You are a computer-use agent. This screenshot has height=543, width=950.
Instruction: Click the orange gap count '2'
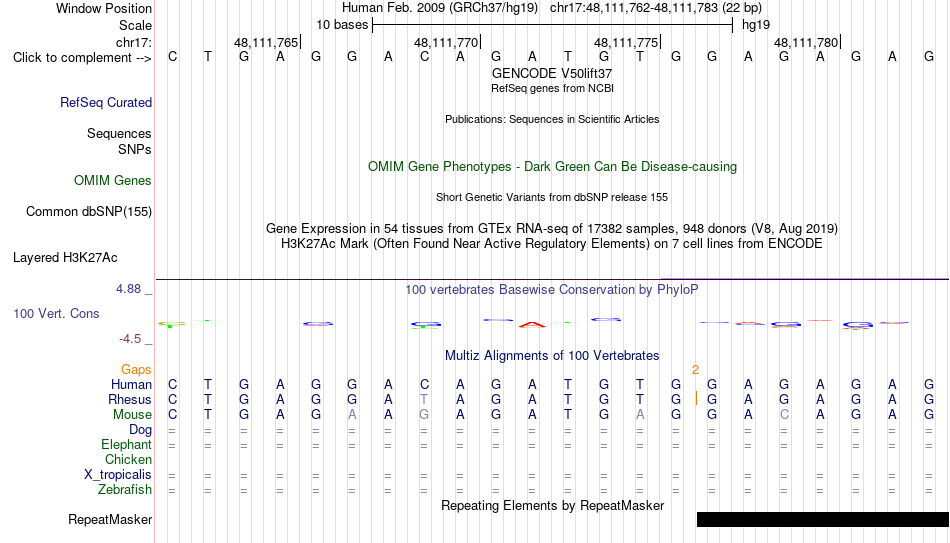(696, 370)
